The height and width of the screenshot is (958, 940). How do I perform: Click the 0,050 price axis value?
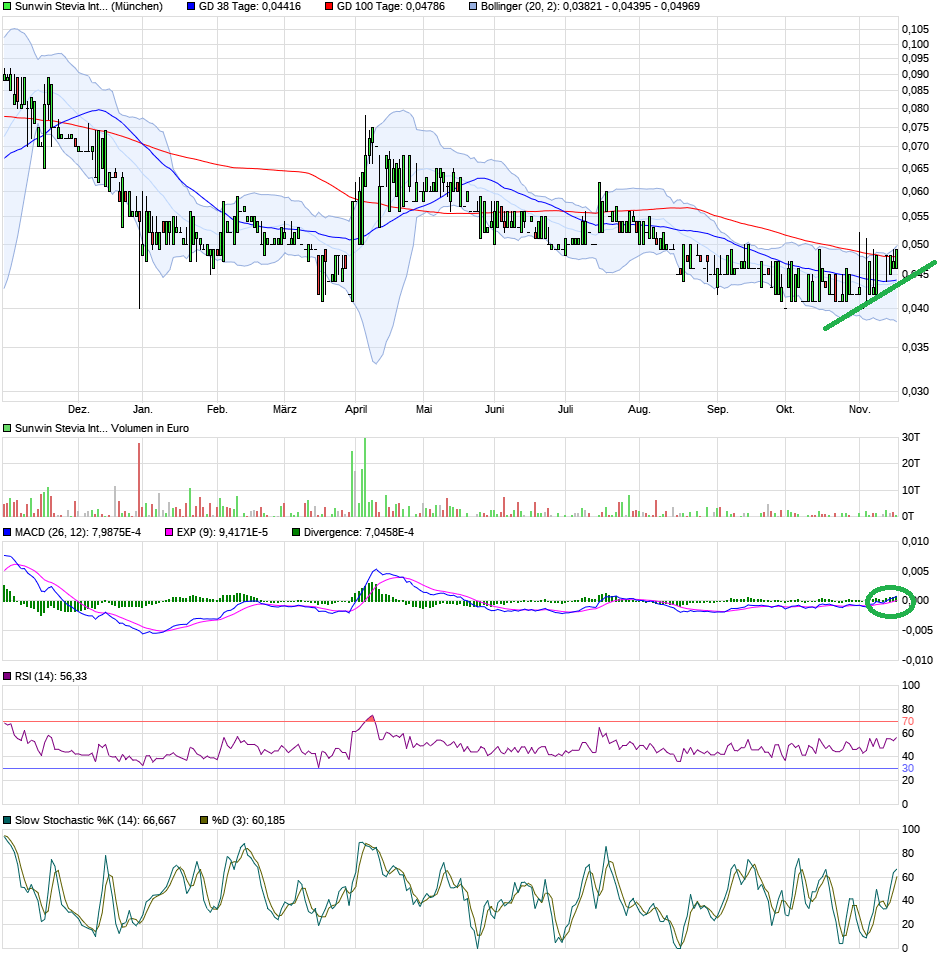point(915,244)
